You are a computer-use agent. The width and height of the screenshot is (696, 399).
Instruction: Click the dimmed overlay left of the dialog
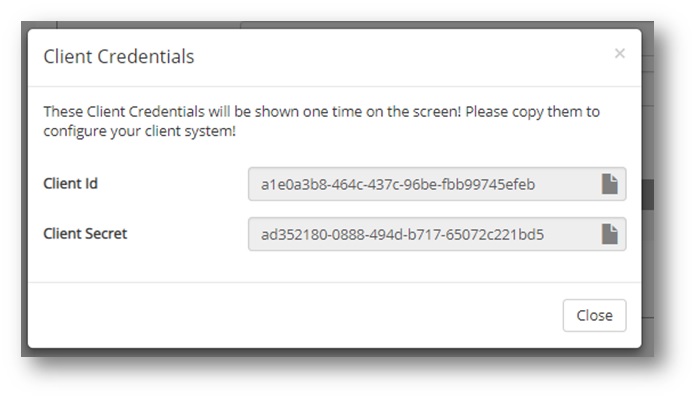tap(24, 189)
